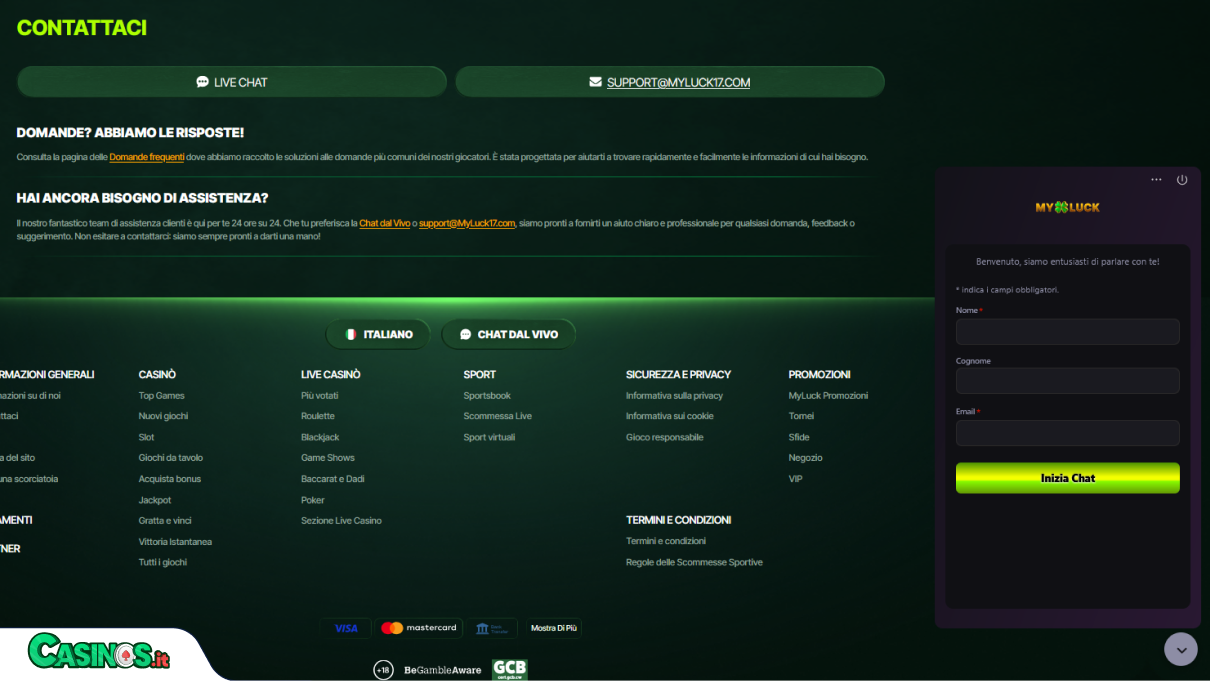Click the inline Chat dal Vivo link

(x=385, y=223)
